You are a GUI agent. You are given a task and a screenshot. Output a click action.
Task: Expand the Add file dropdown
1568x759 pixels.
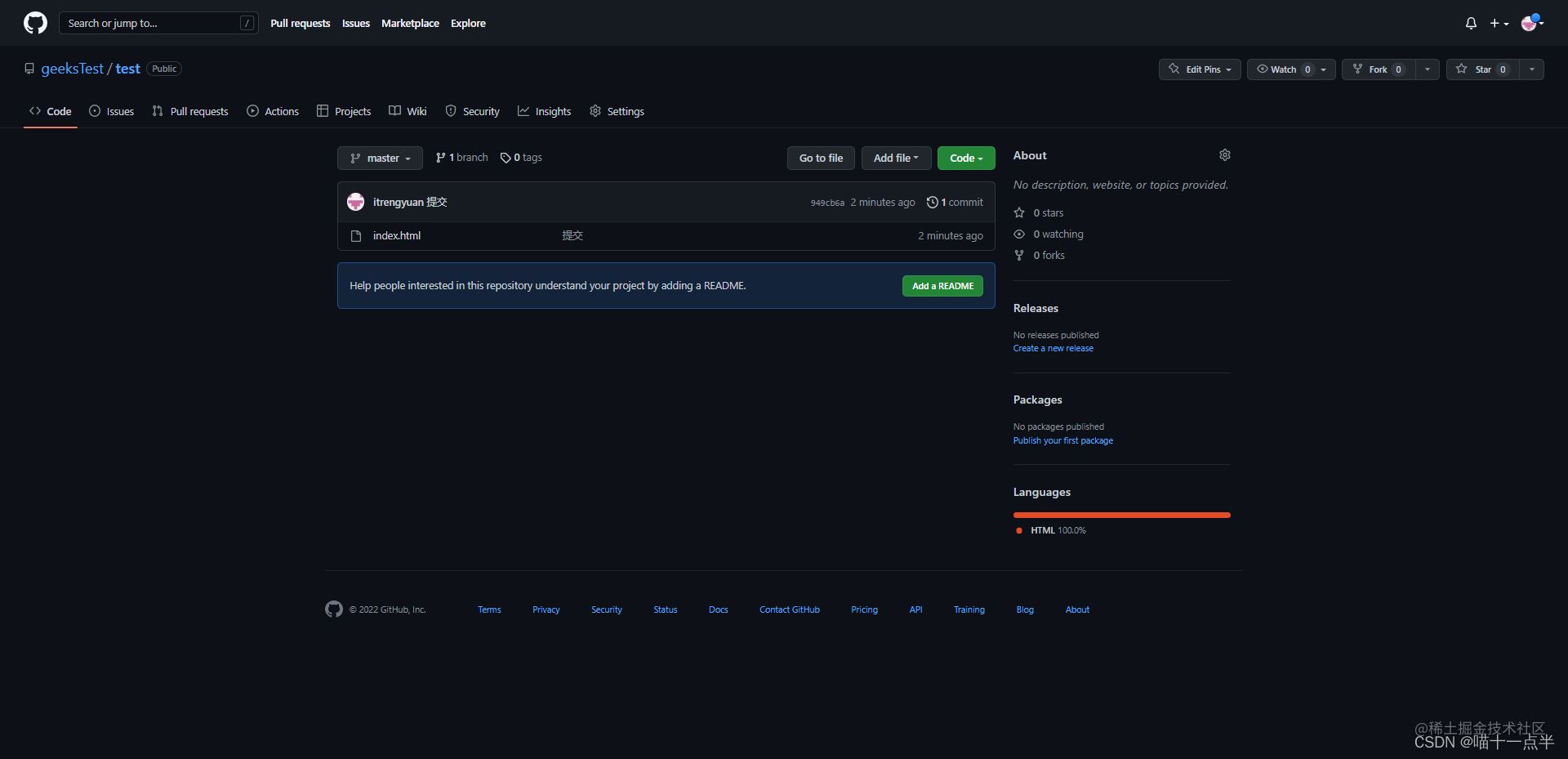tap(896, 158)
